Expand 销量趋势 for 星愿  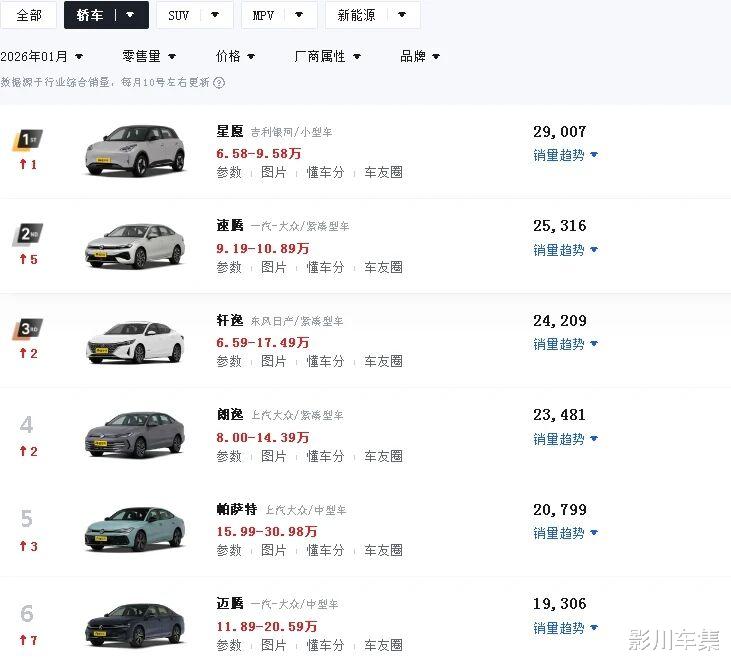(565, 155)
